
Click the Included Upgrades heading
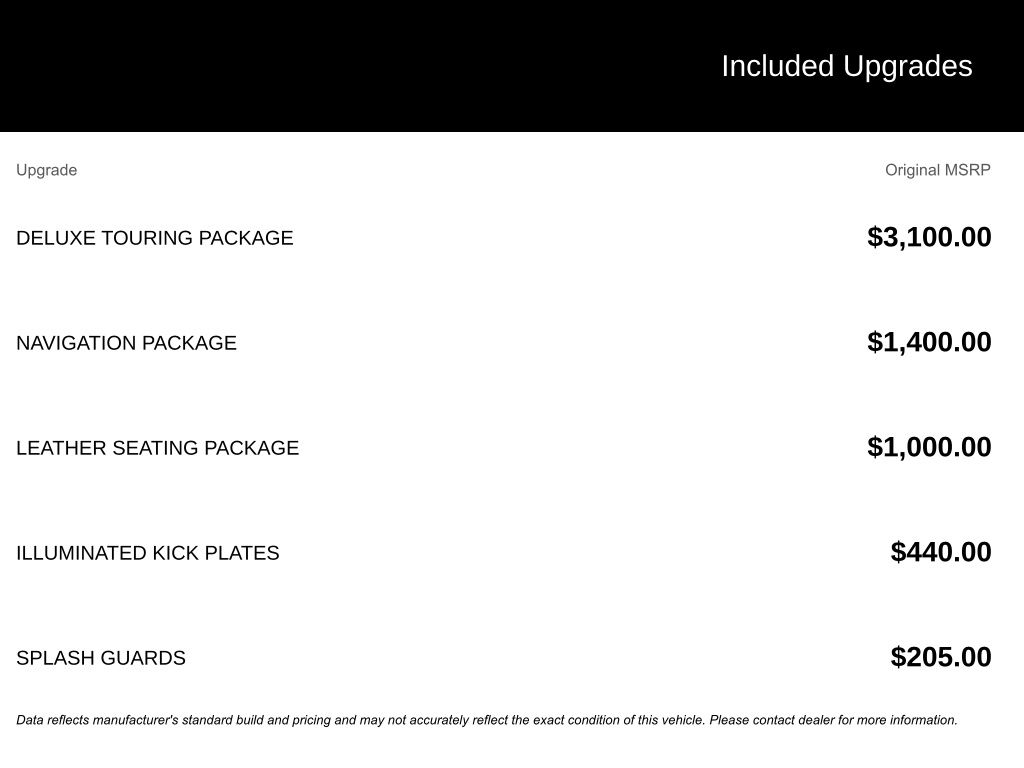(846, 66)
